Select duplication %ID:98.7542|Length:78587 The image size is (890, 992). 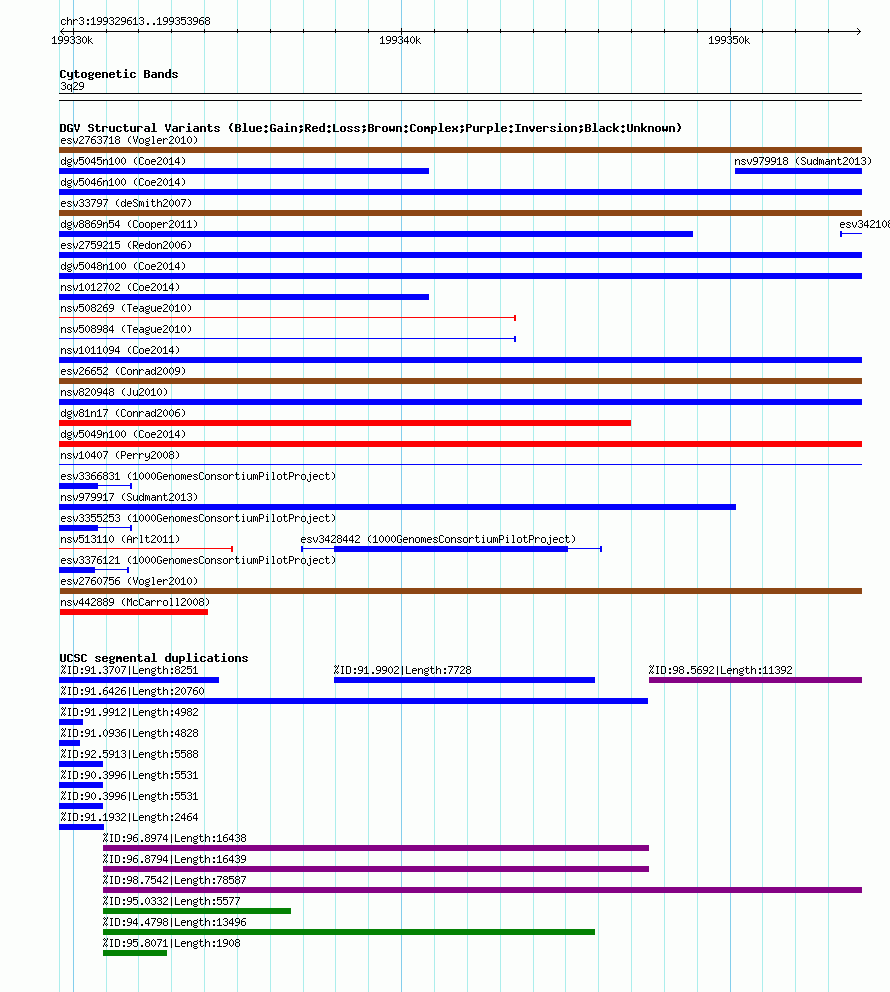(x=175, y=880)
